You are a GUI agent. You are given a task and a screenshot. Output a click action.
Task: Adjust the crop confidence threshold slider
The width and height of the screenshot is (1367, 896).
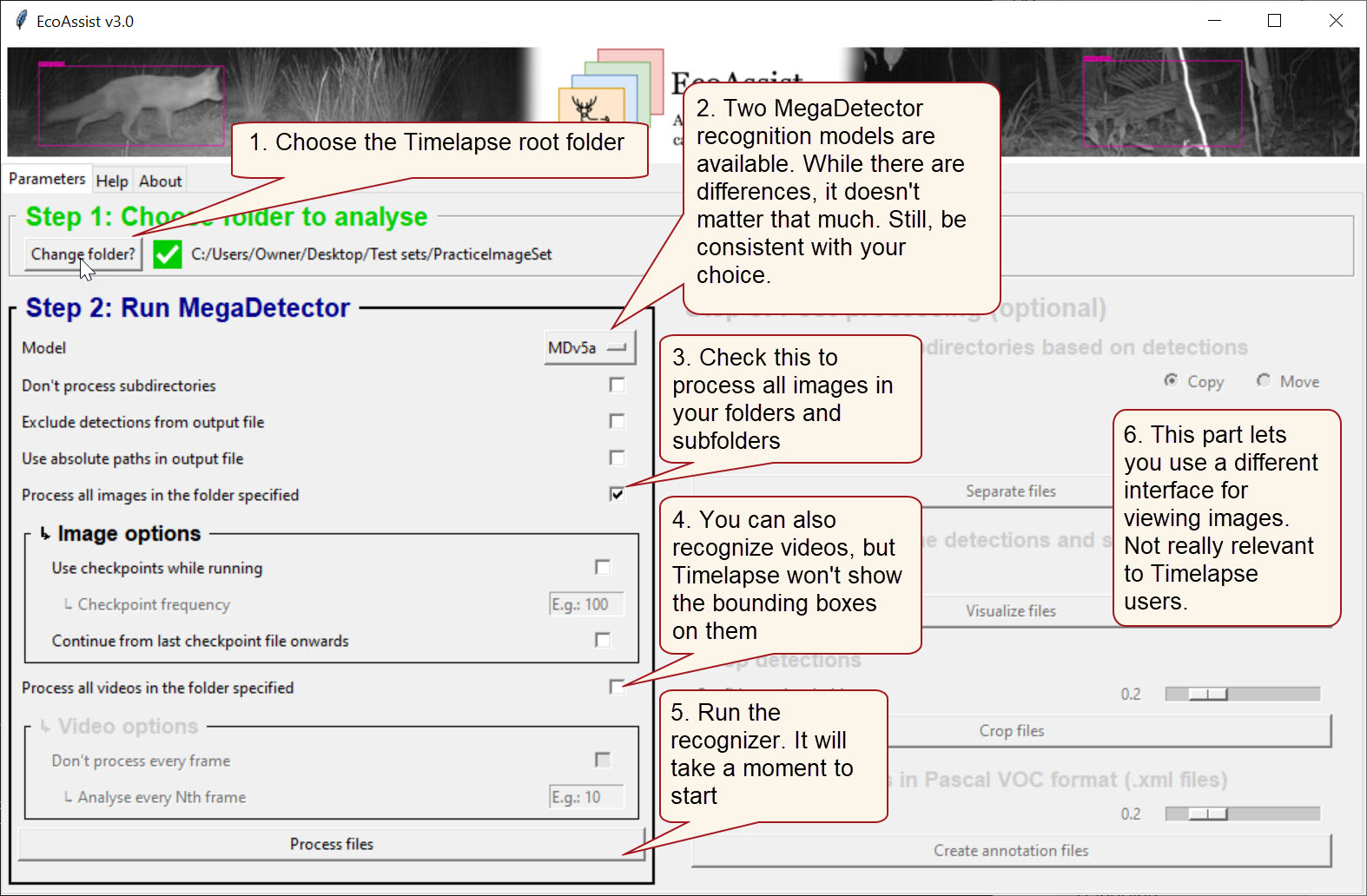[x=1243, y=694]
